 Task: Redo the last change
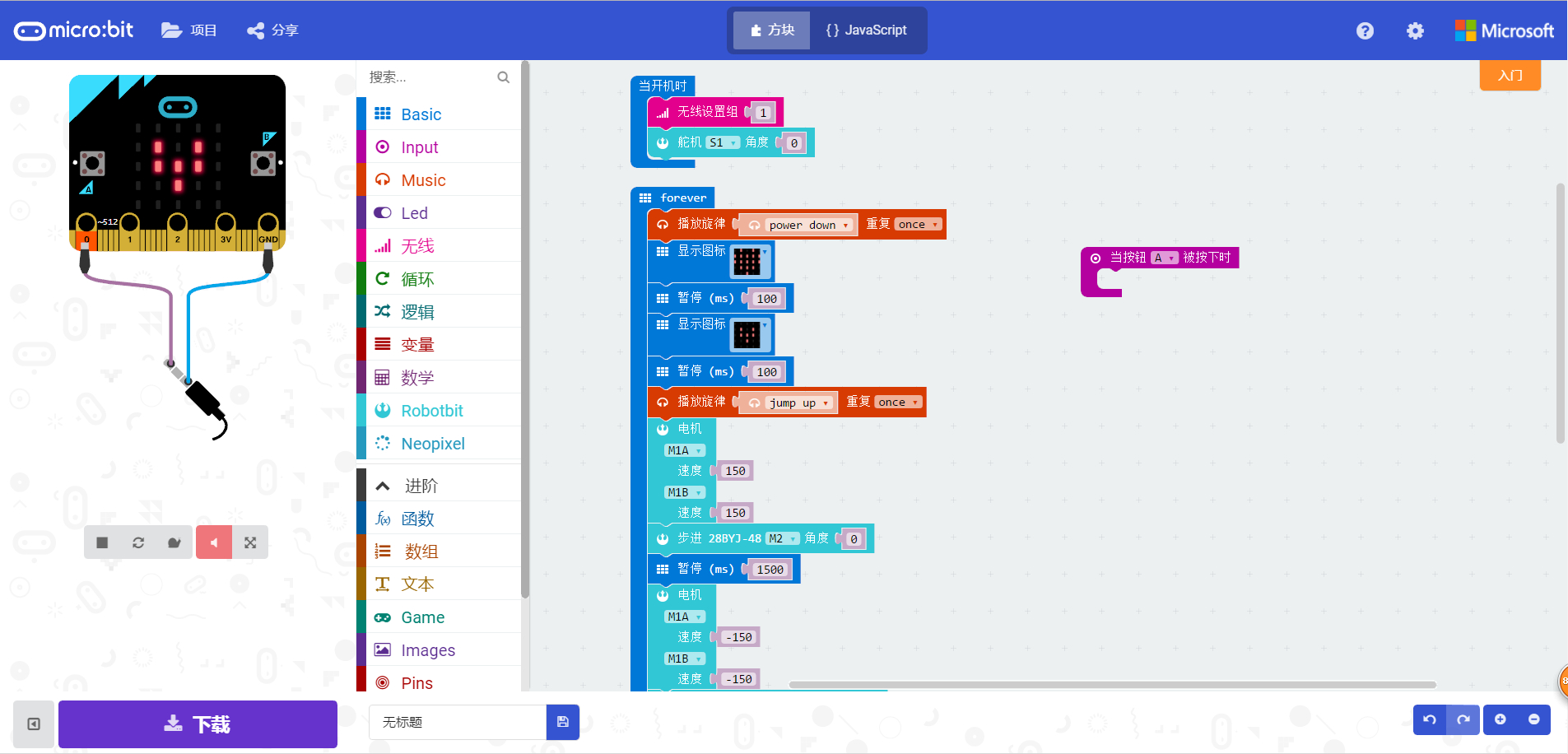[x=1463, y=719]
